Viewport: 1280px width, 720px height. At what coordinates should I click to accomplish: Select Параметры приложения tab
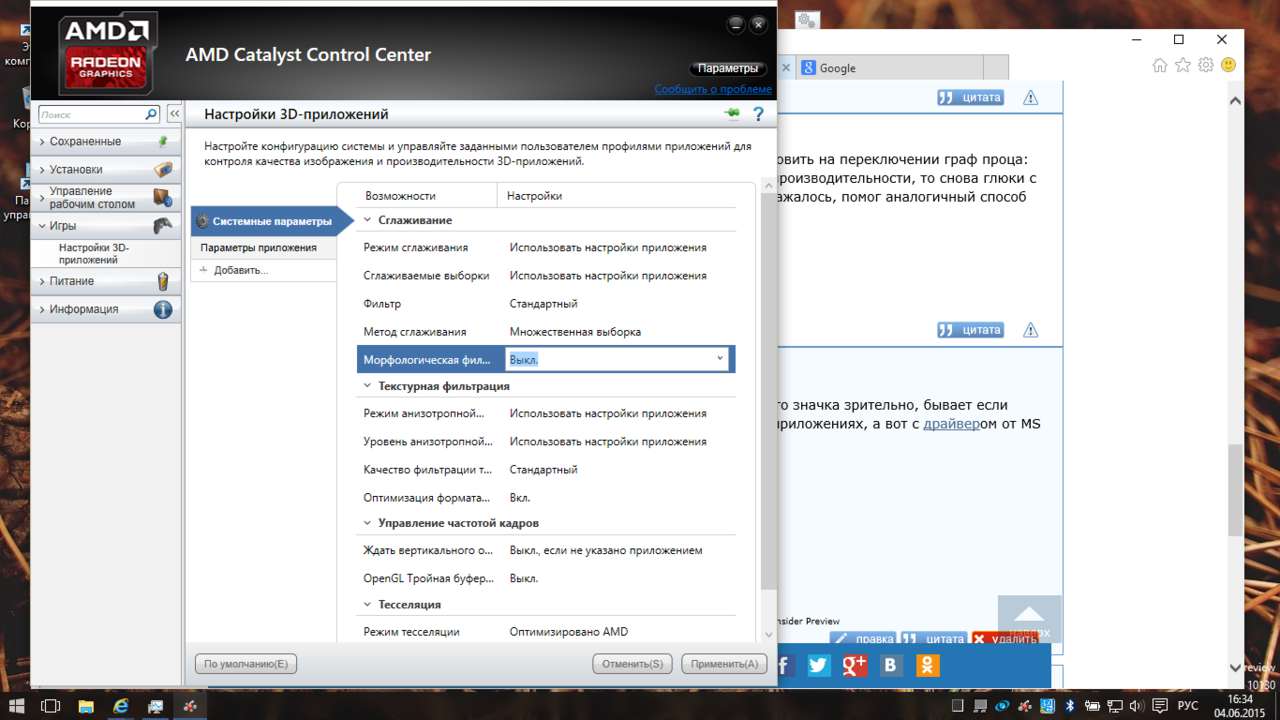point(259,247)
